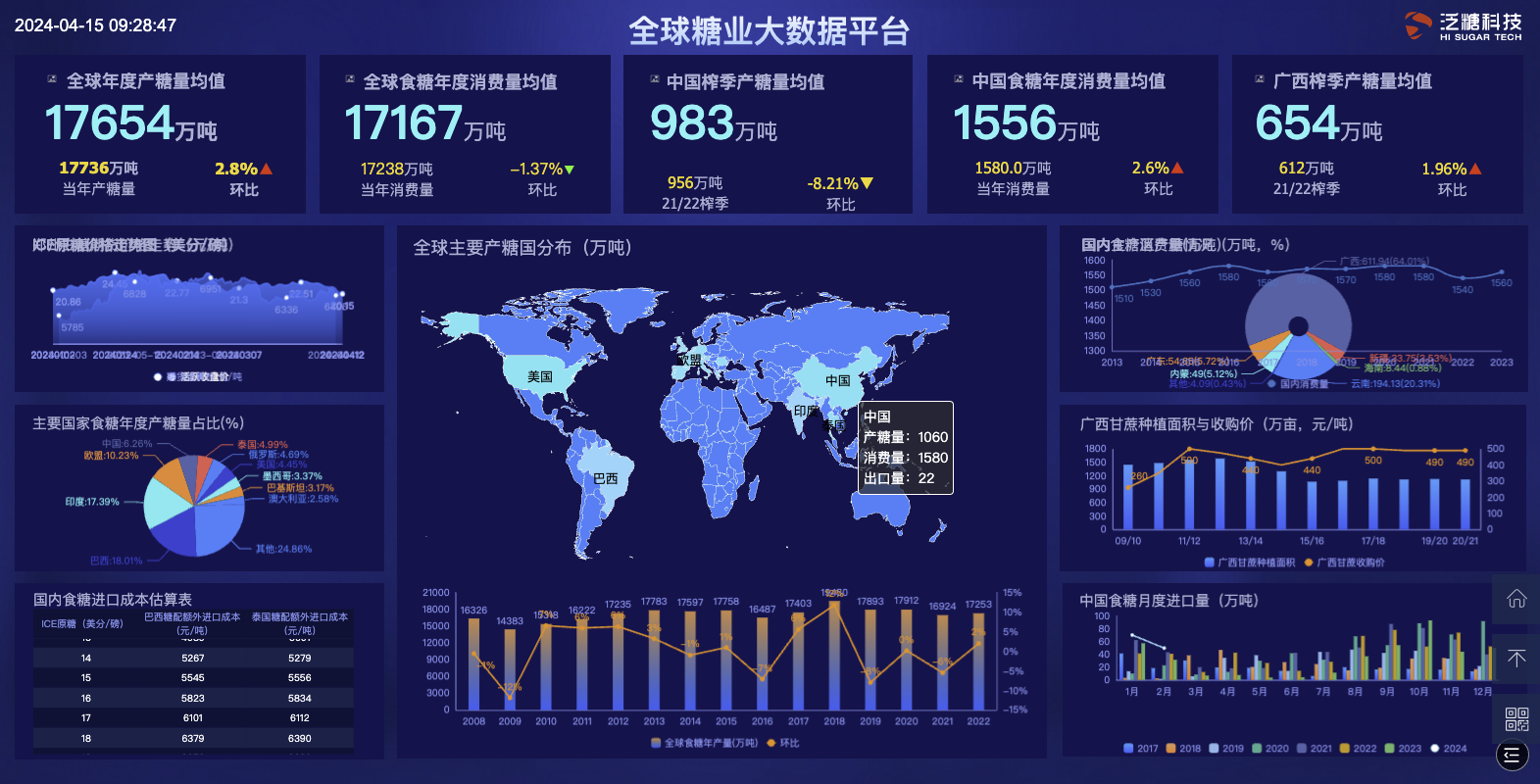Select 巴西 on the world map
1540x784 pixels.
click(605, 478)
